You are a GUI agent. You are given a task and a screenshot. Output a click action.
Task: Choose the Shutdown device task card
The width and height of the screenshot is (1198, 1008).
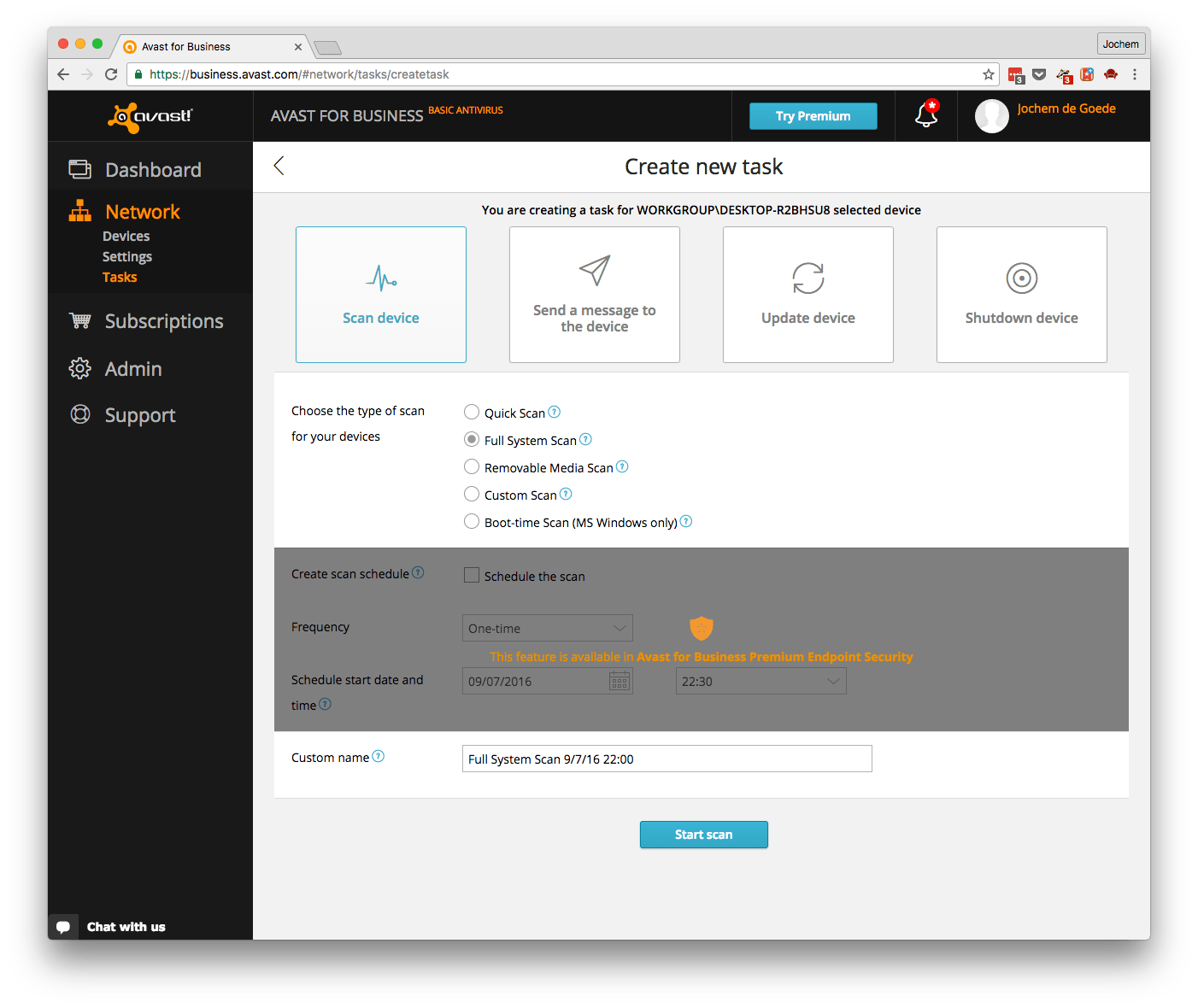pos(1022,295)
